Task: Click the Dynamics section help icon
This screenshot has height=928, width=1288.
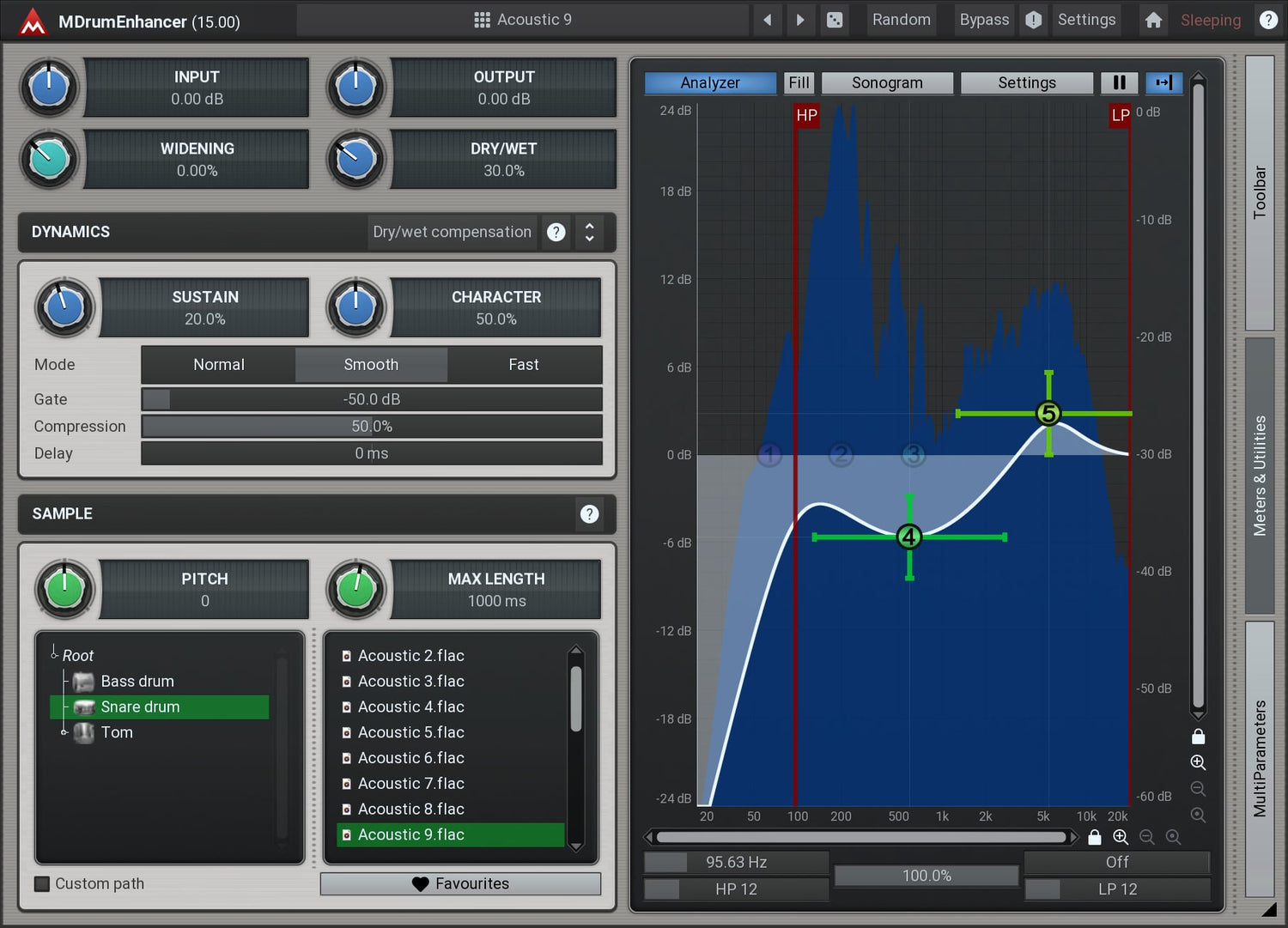Action: pyautogui.click(x=556, y=232)
